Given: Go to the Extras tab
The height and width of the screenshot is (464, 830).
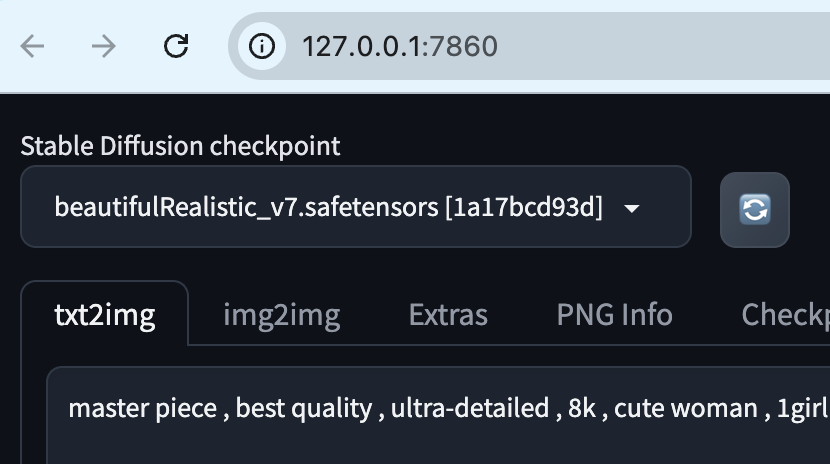Looking at the screenshot, I should (448, 315).
